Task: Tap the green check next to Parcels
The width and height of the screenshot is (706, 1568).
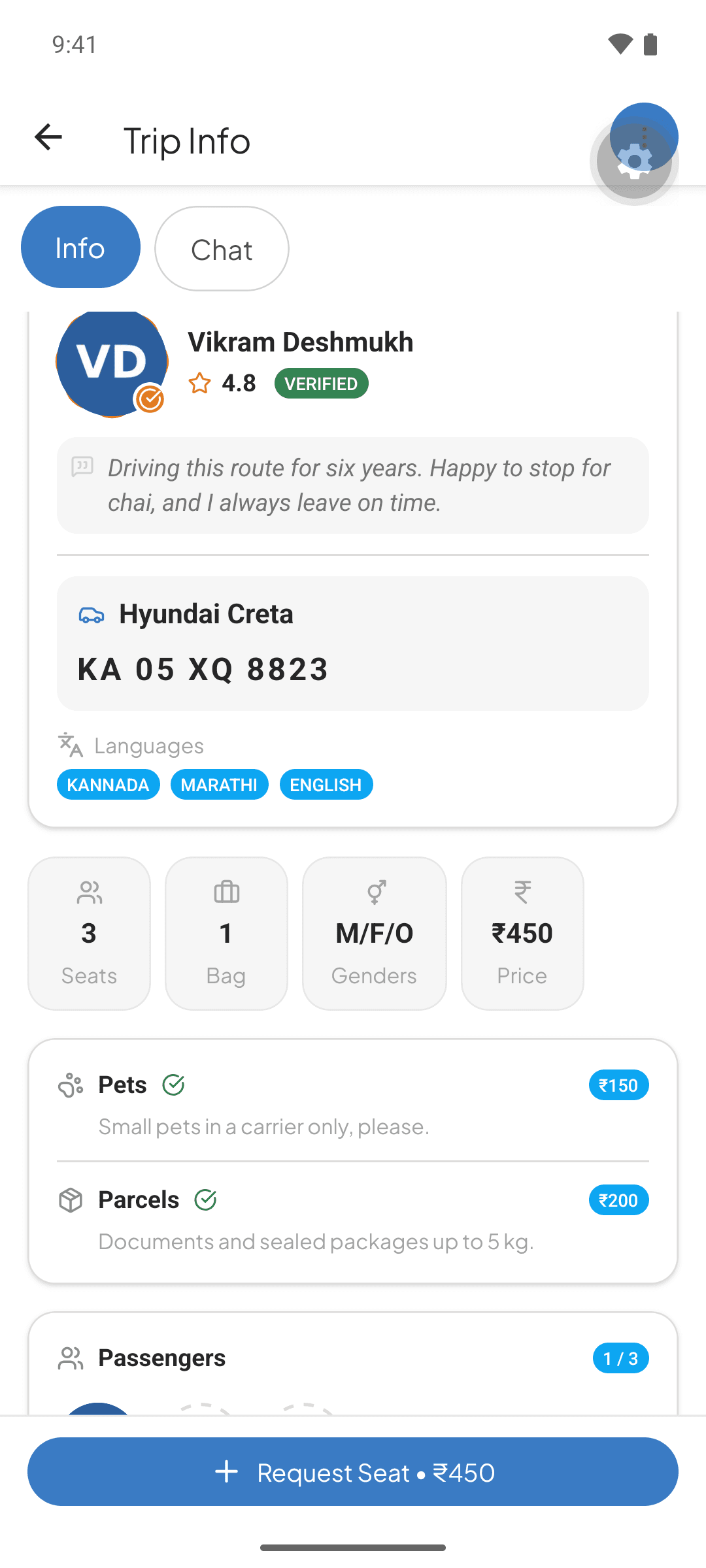Action: click(x=205, y=1200)
